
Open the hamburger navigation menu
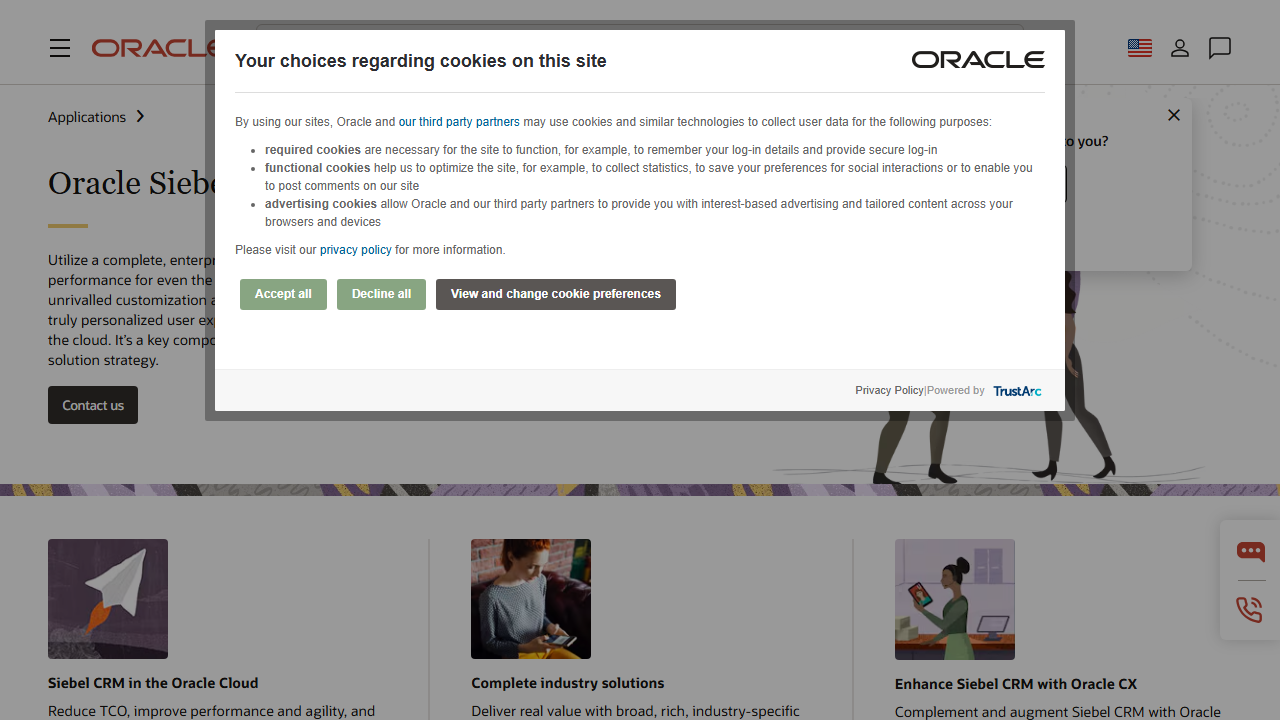pyautogui.click(x=60, y=48)
